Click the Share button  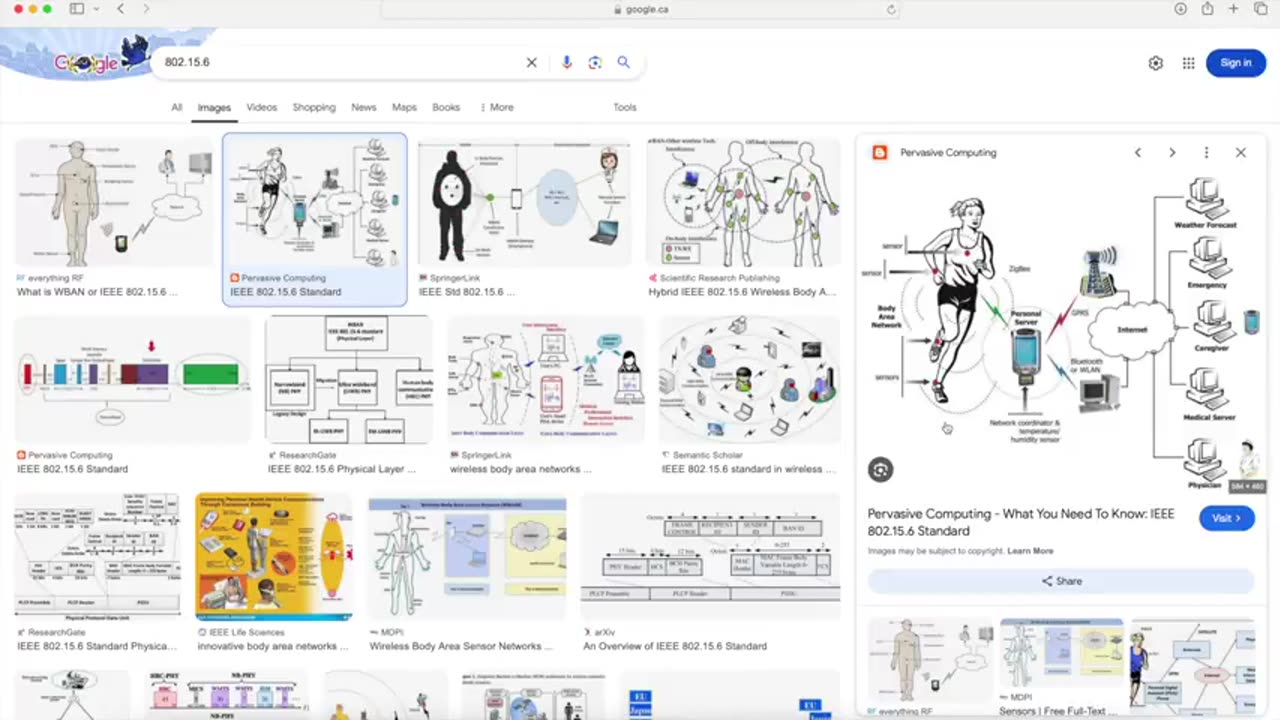(x=1061, y=581)
